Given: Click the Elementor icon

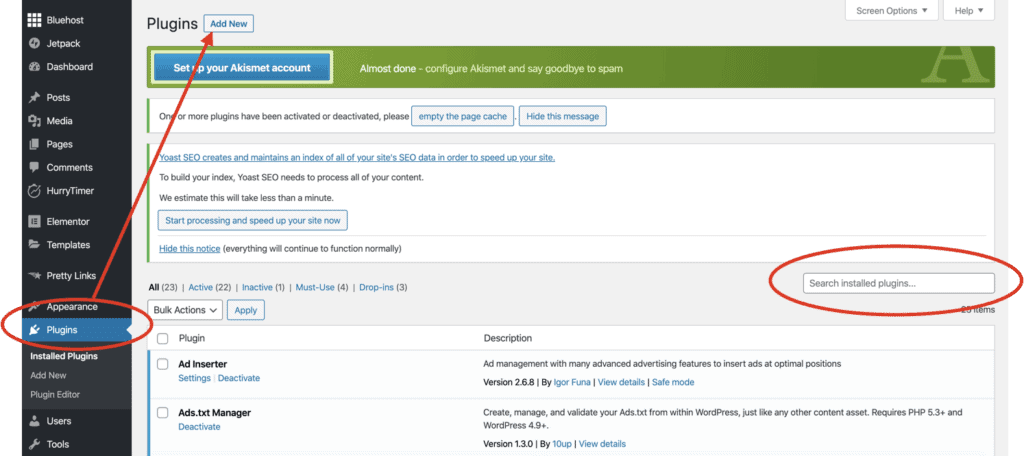Looking at the screenshot, I should [35, 221].
